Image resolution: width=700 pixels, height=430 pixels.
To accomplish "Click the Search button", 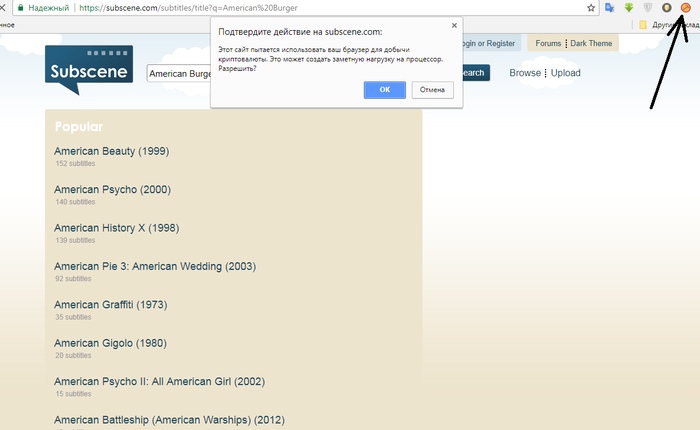I will coord(476,73).
